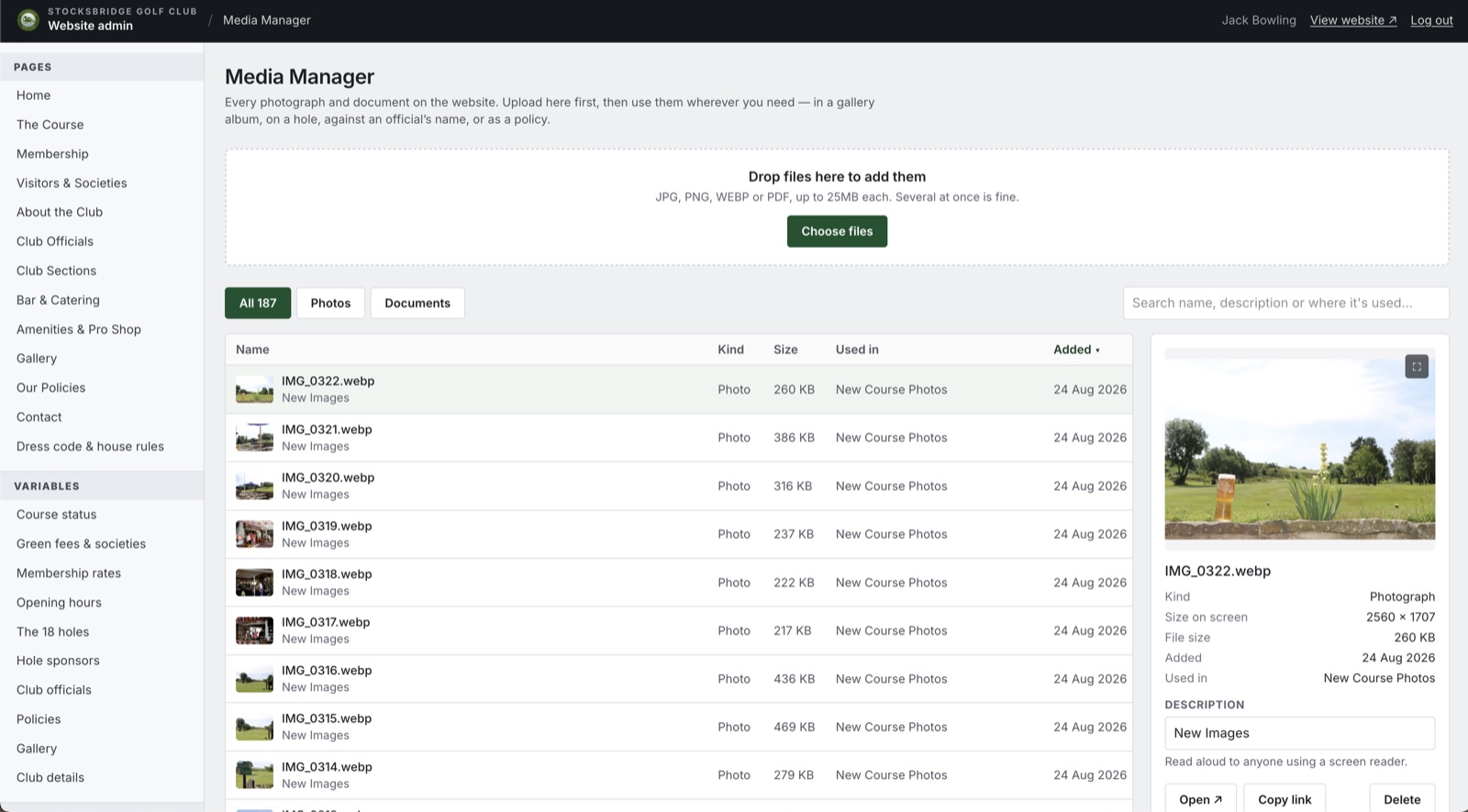This screenshot has height=812, width=1468.
Task: Go to Membership page in sidebar
Action: (52, 154)
